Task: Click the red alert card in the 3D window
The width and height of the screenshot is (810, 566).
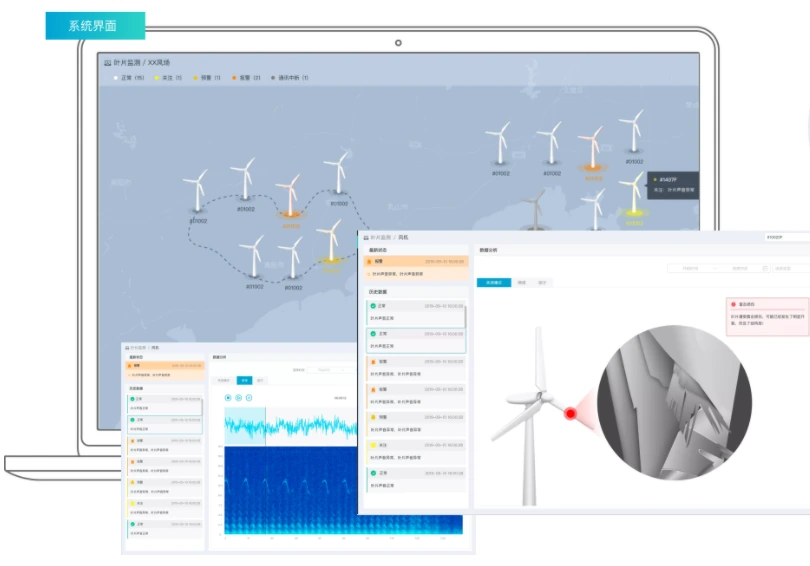Action: [x=768, y=317]
